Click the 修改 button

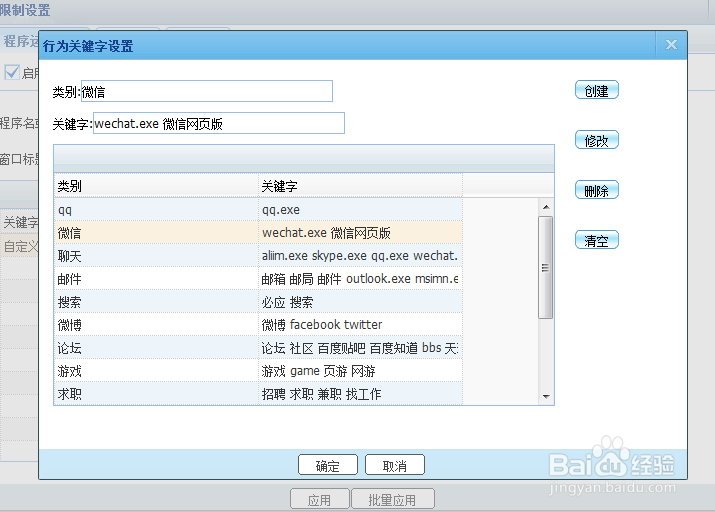[596, 140]
